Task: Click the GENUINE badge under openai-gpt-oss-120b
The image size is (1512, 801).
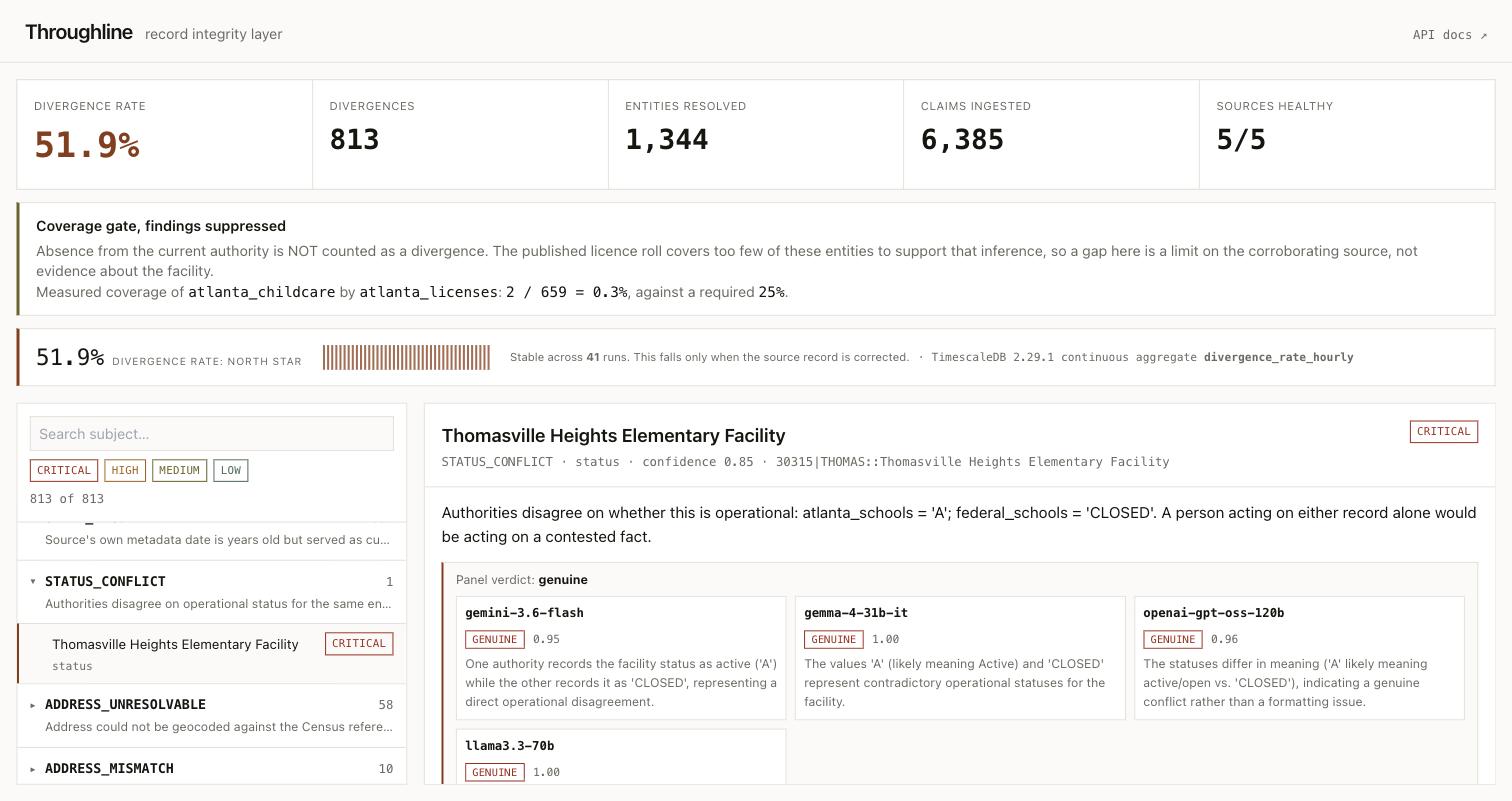Action: point(1172,639)
